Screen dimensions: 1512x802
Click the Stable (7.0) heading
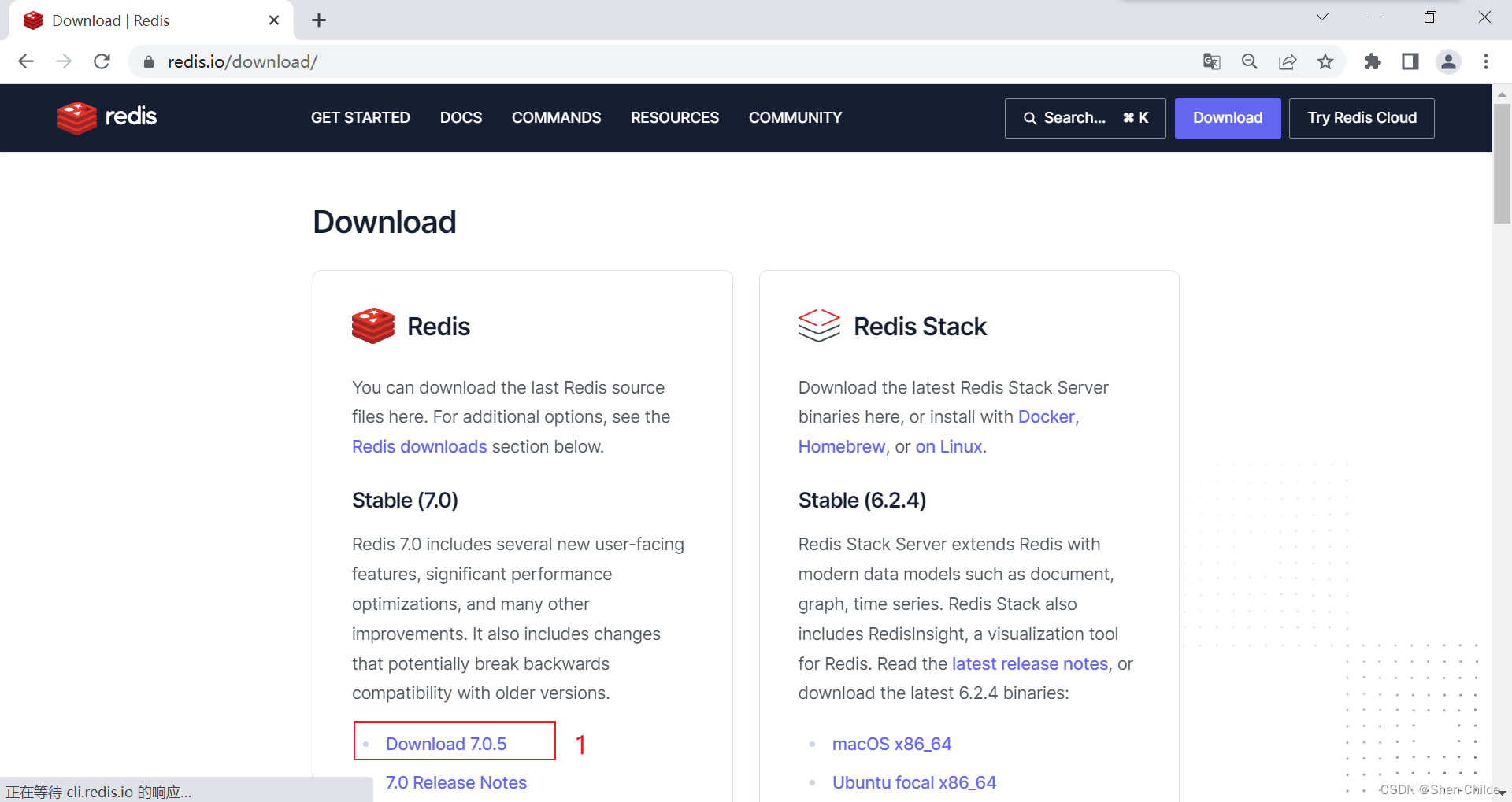pos(405,501)
